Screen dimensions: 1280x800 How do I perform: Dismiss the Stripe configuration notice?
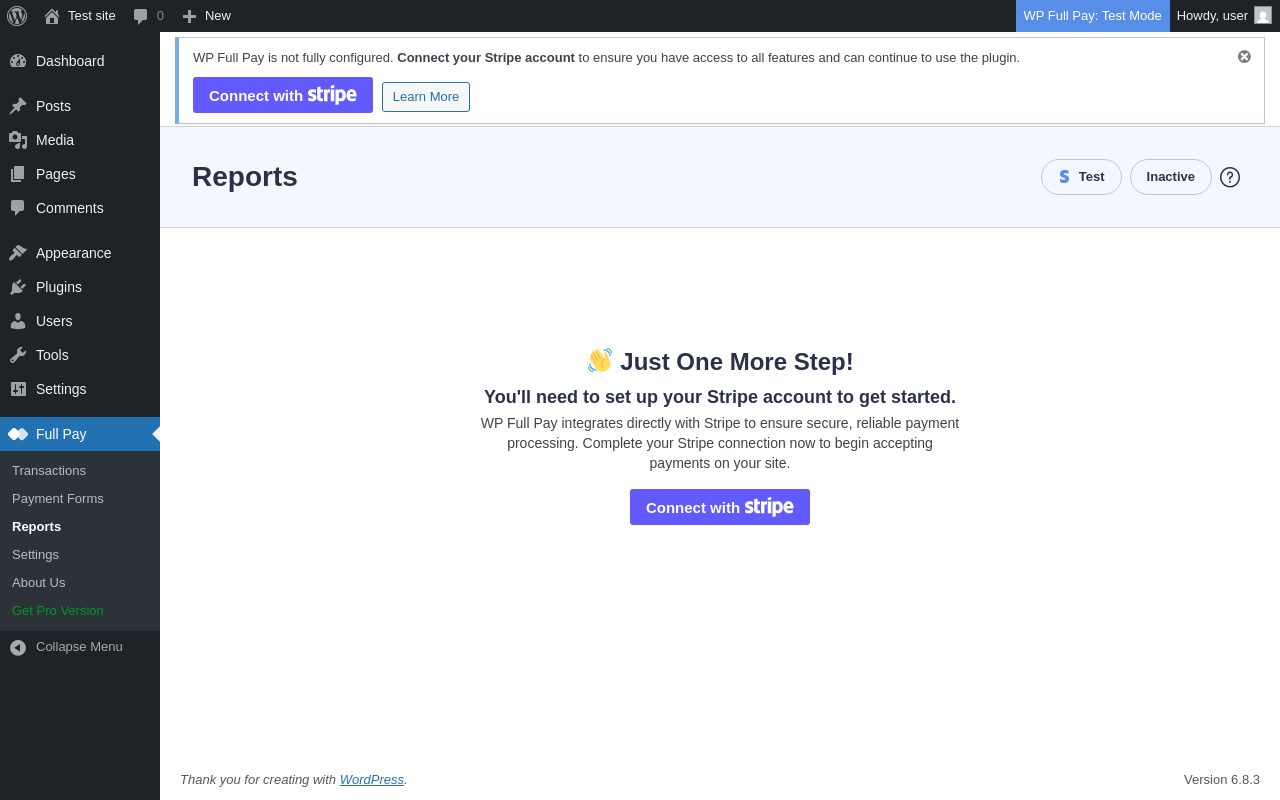(1244, 57)
